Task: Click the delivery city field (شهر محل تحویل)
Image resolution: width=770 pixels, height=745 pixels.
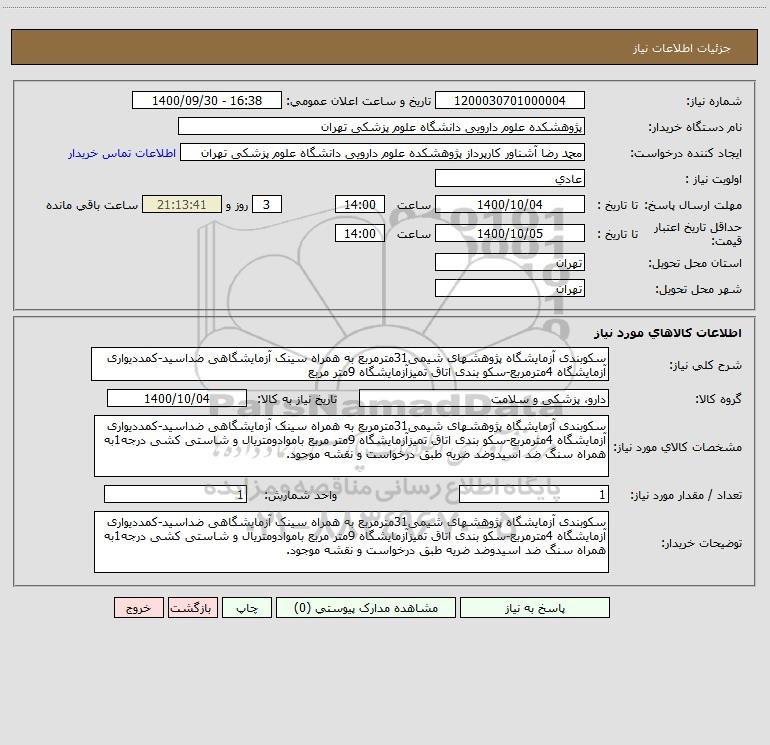Action: click(510, 288)
